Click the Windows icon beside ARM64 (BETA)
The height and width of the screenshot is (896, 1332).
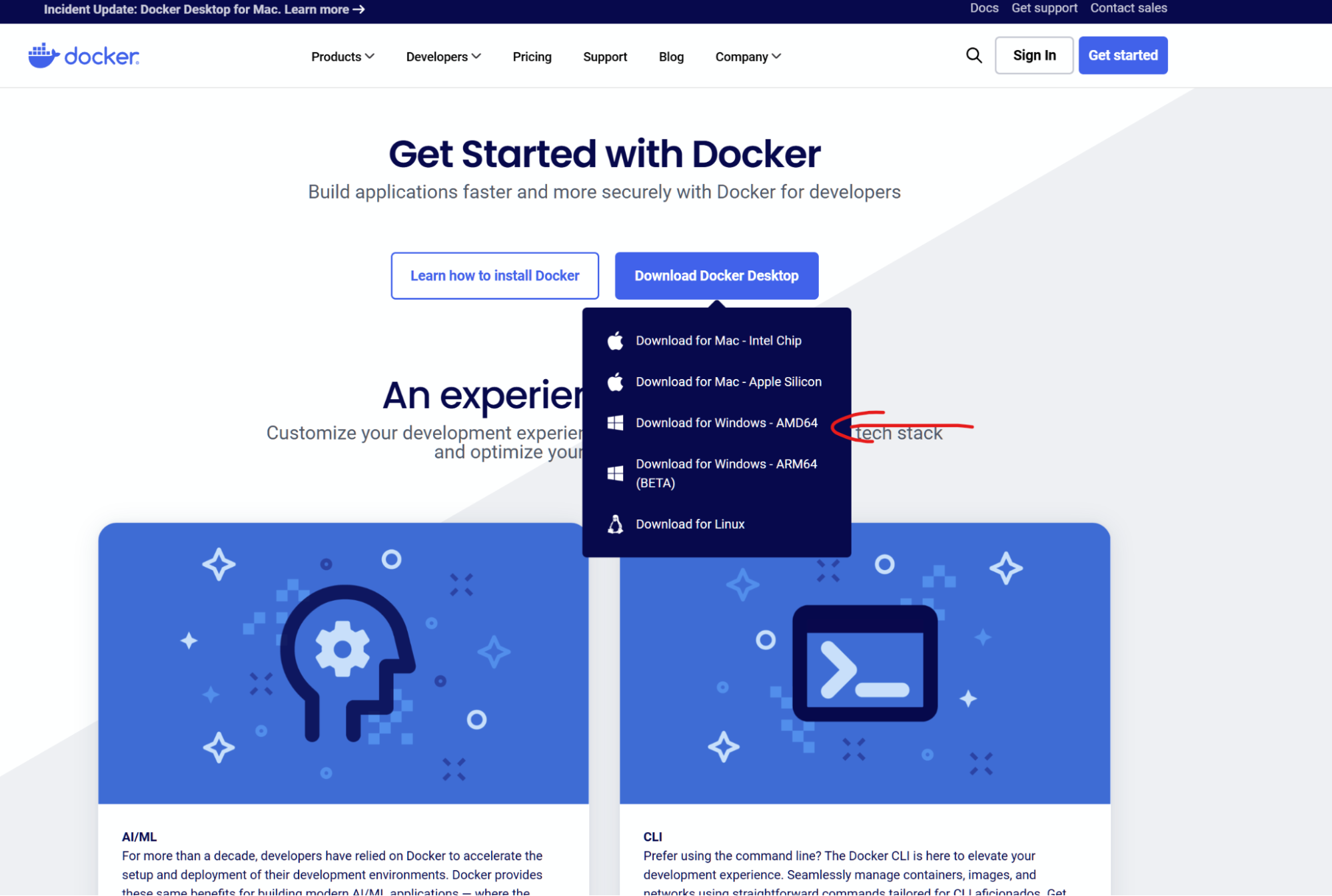click(615, 474)
